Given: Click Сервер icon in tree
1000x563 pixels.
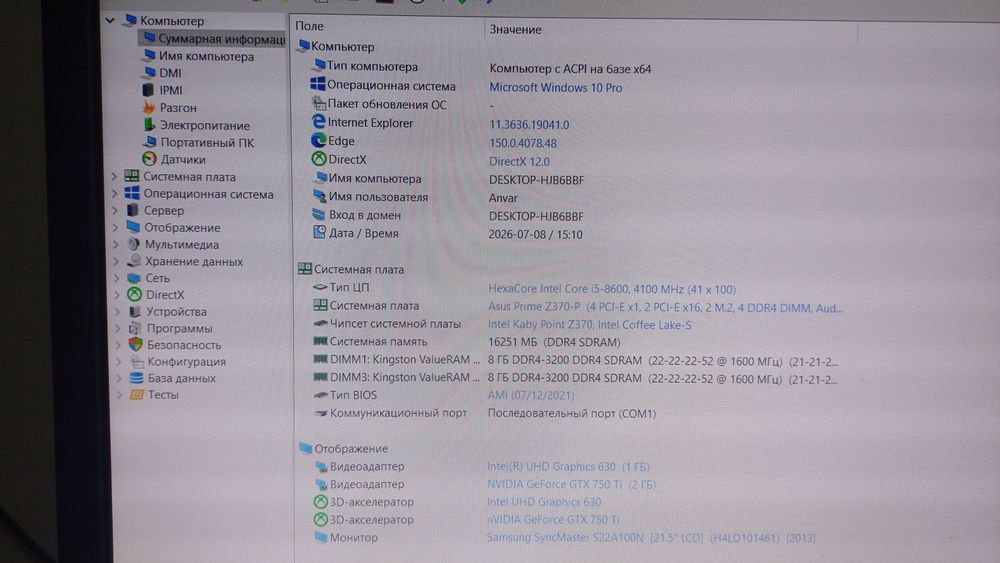Looking at the screenshot, I should (132, 210).
